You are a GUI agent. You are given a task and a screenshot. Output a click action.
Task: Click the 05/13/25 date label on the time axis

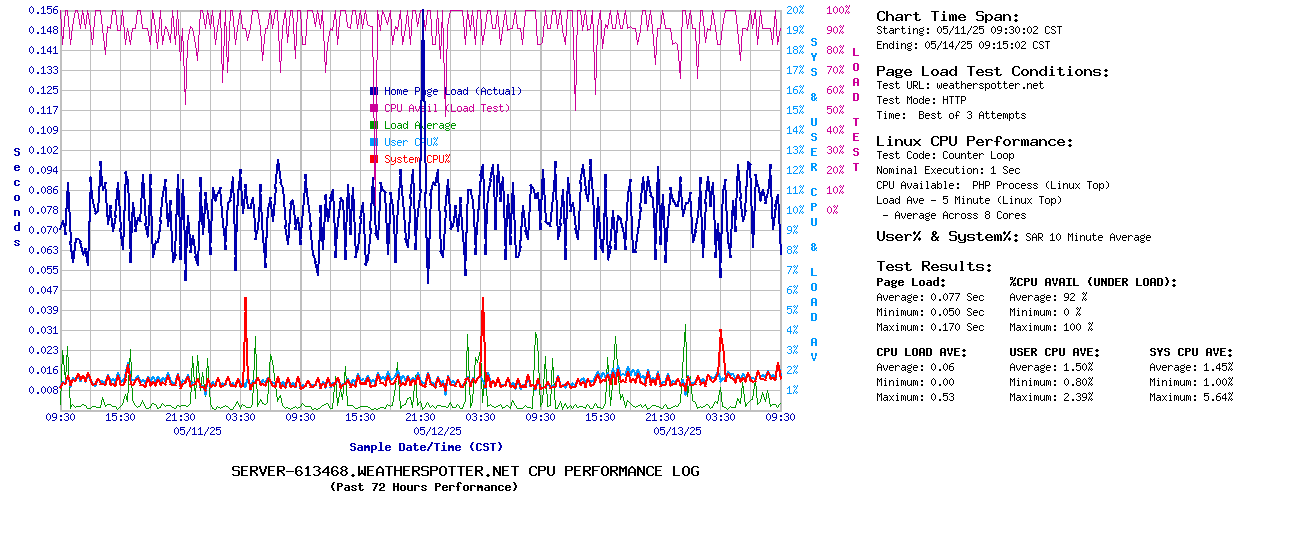pyautogui.click(x=678, y=432)
